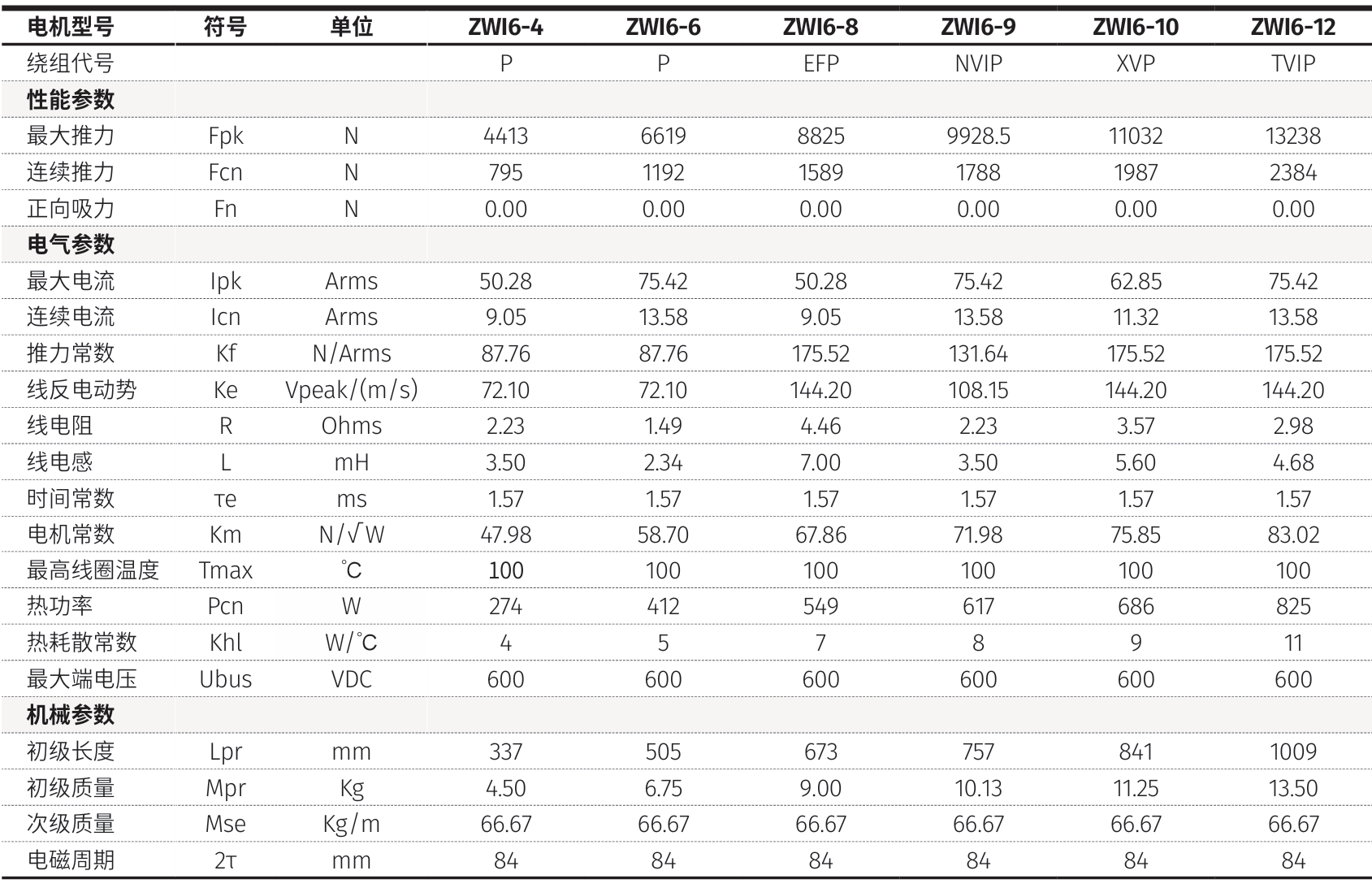Image resolution: width=1372 pixels, height=888 pixels.
Task: Click the Ubus symbol cell
Action: (x=225, y=679)
